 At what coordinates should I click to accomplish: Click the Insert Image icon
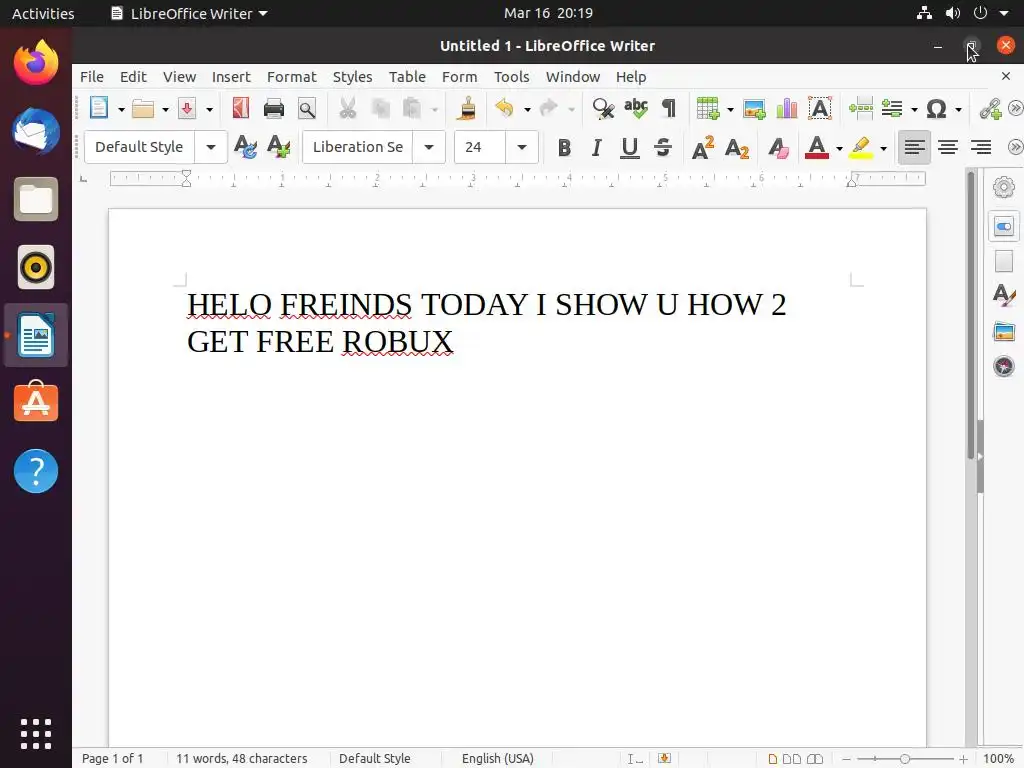pyautogui.click(x=754, y=109)
